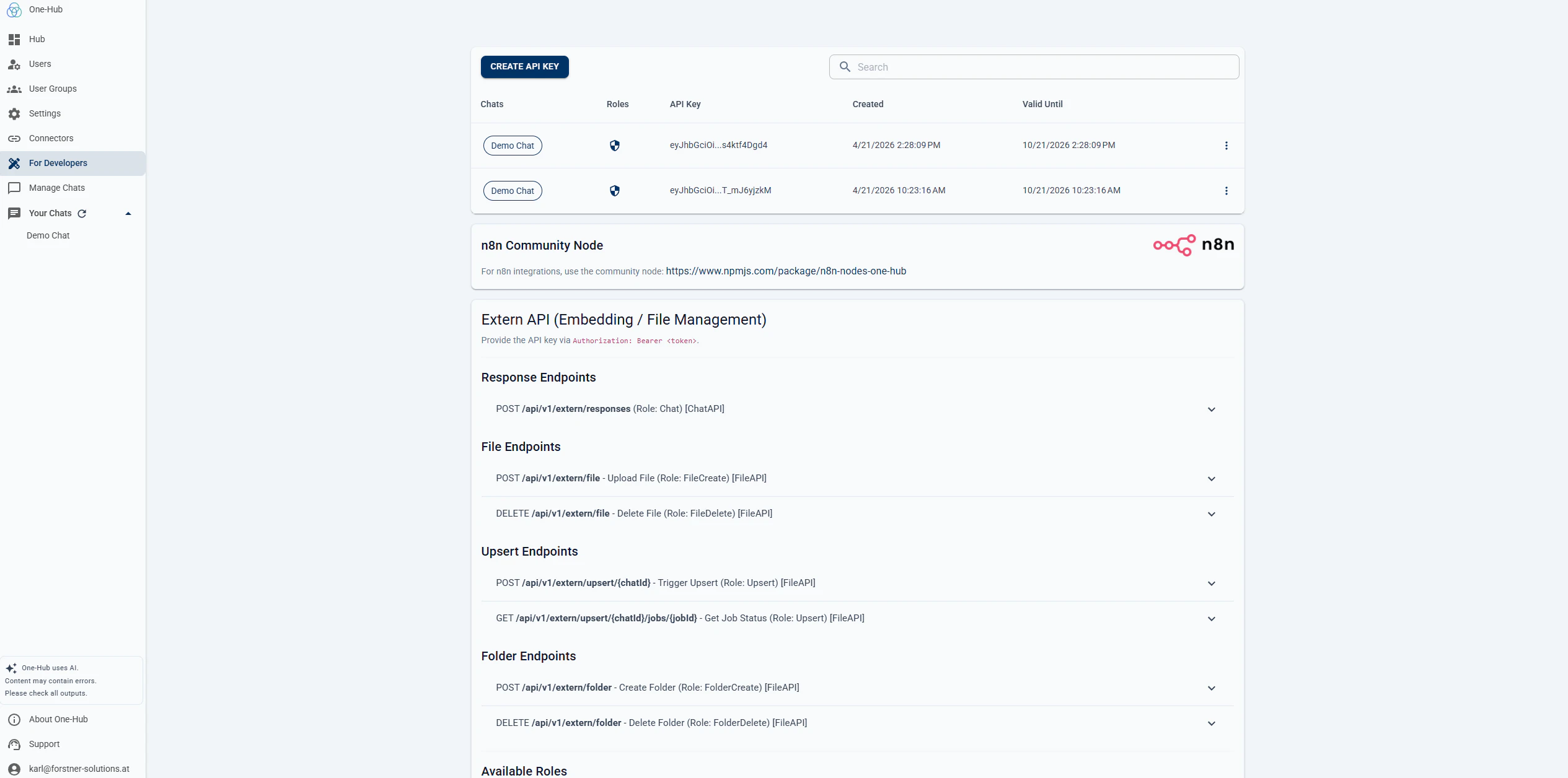Click the API Key column header
This screenshot has width=1568, height=778.
click(x=685, y=105)
